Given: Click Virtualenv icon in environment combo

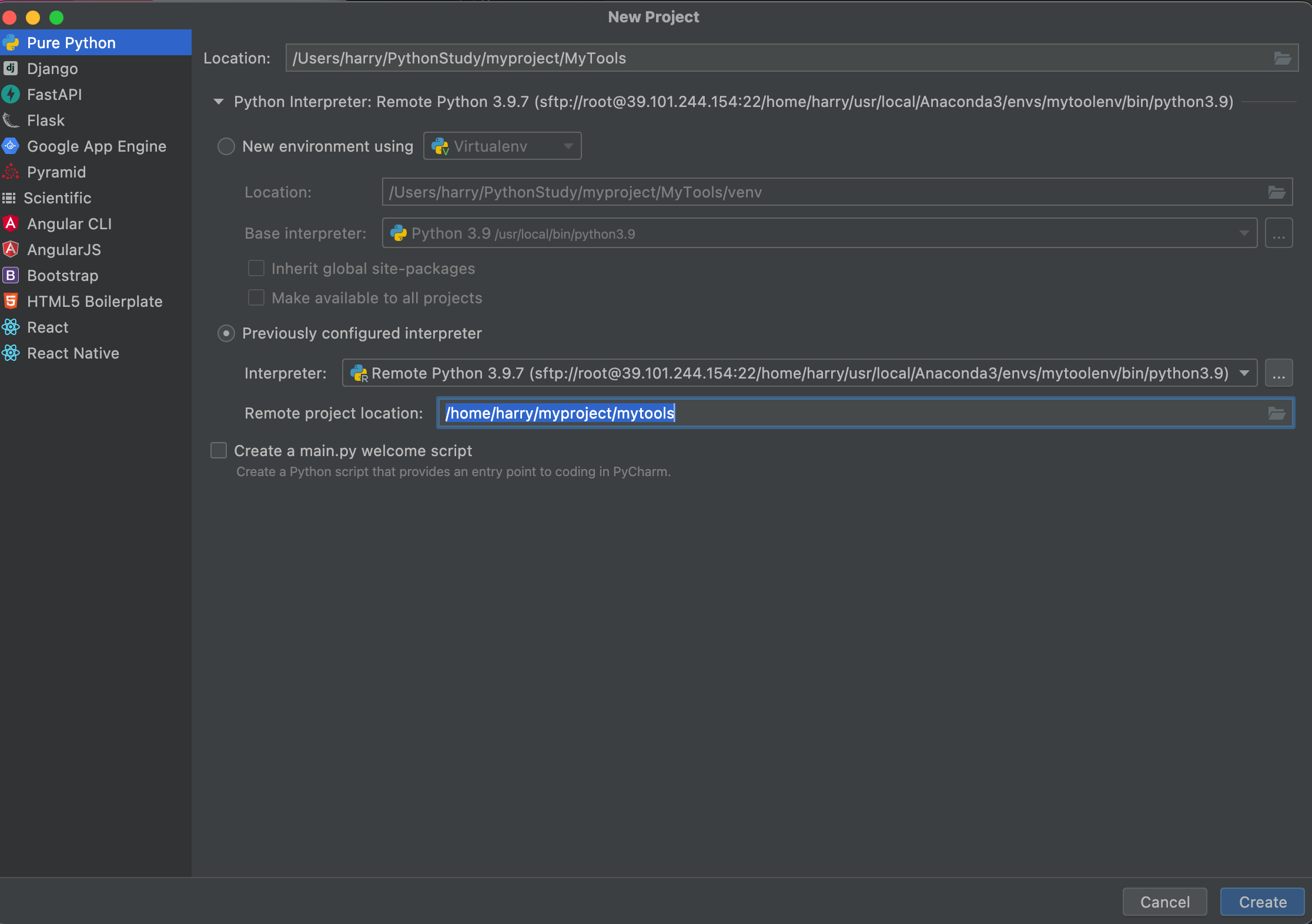Looking at the screenshot, I should tap(440, 146).
